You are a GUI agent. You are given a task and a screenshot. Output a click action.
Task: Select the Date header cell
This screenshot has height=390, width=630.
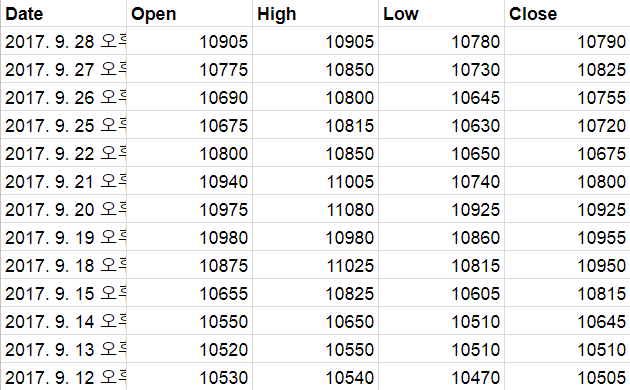point(63,14)
